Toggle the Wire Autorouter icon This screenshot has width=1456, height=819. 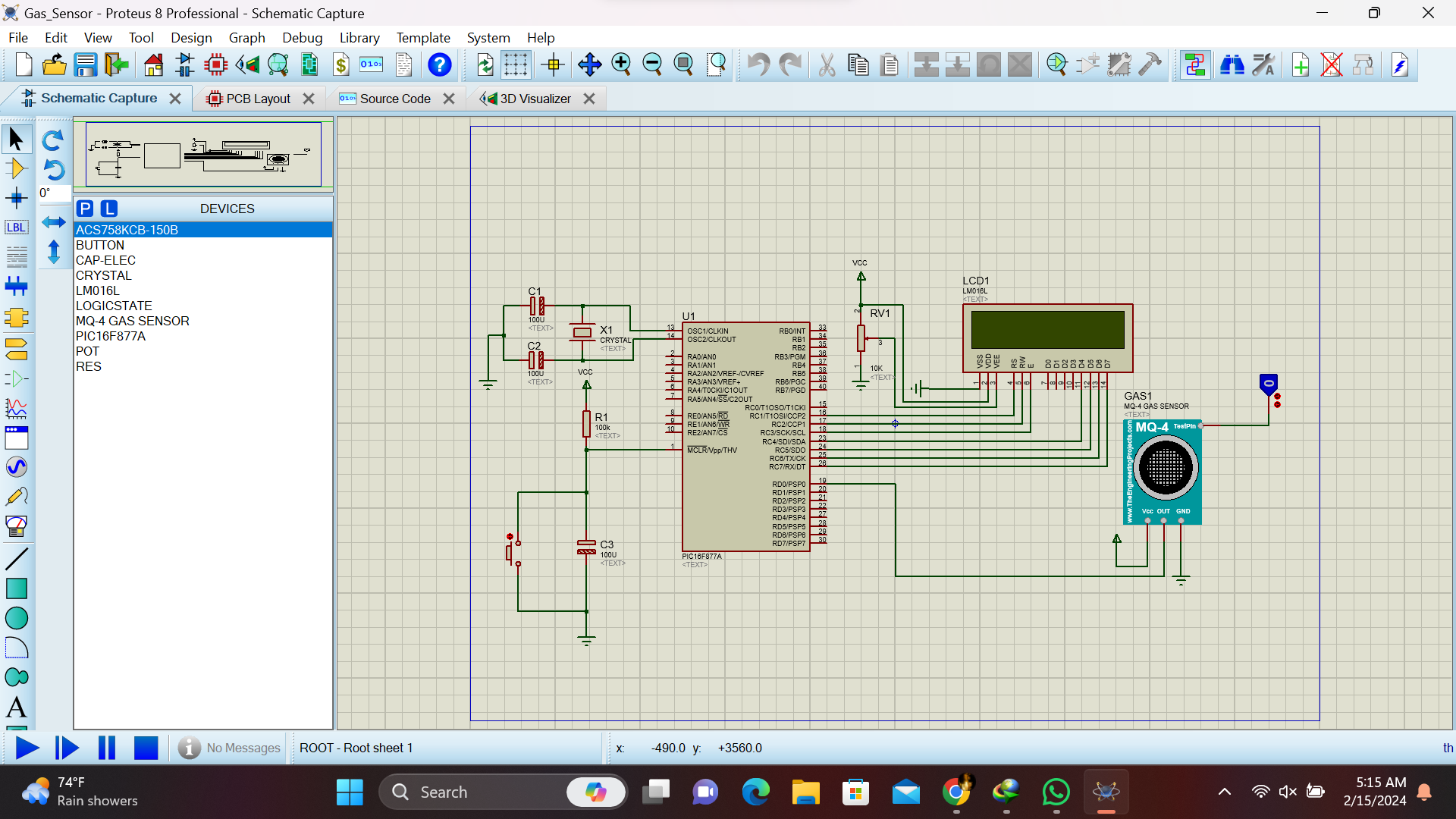pyautogui.click(x=1195, y=65)
